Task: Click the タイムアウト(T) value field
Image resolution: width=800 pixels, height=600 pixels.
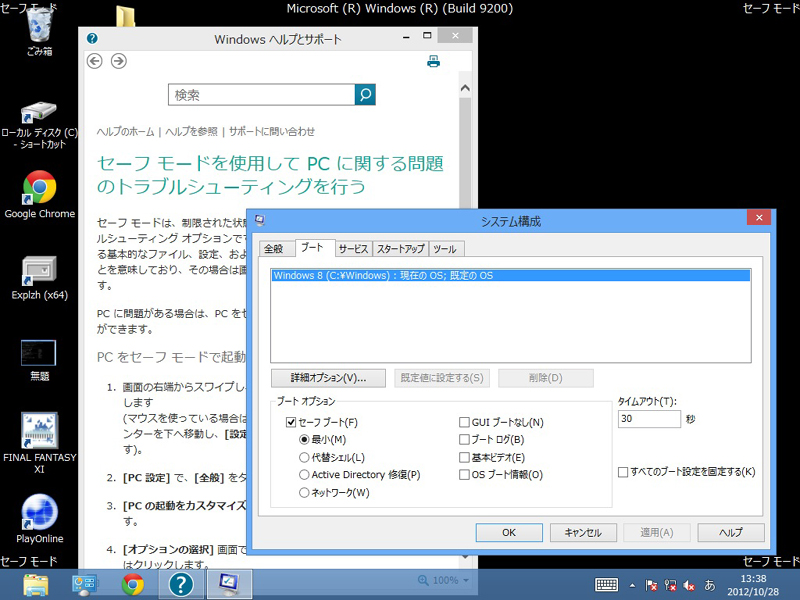Action: (649, 419)
